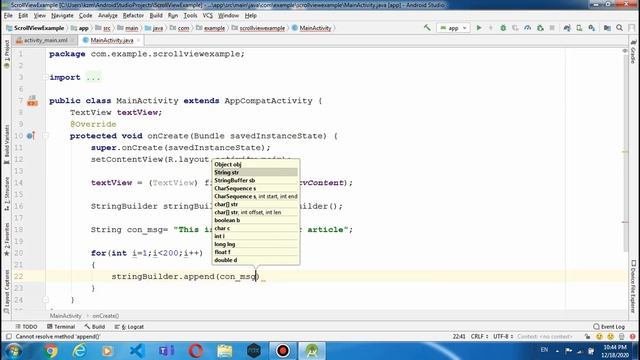
Task: Click the Search Everywhere magnifier icon
Action: [619, 28]
